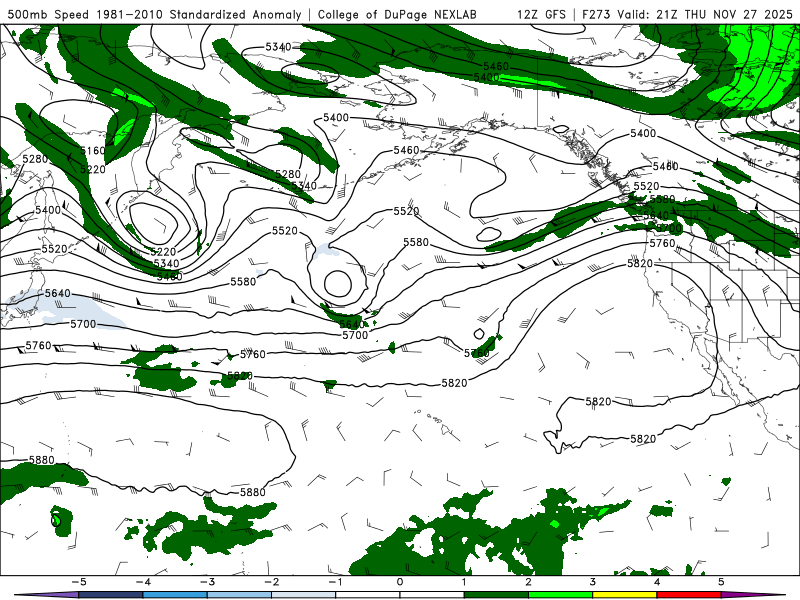Click the '5160' height contour label

(93, 151)
